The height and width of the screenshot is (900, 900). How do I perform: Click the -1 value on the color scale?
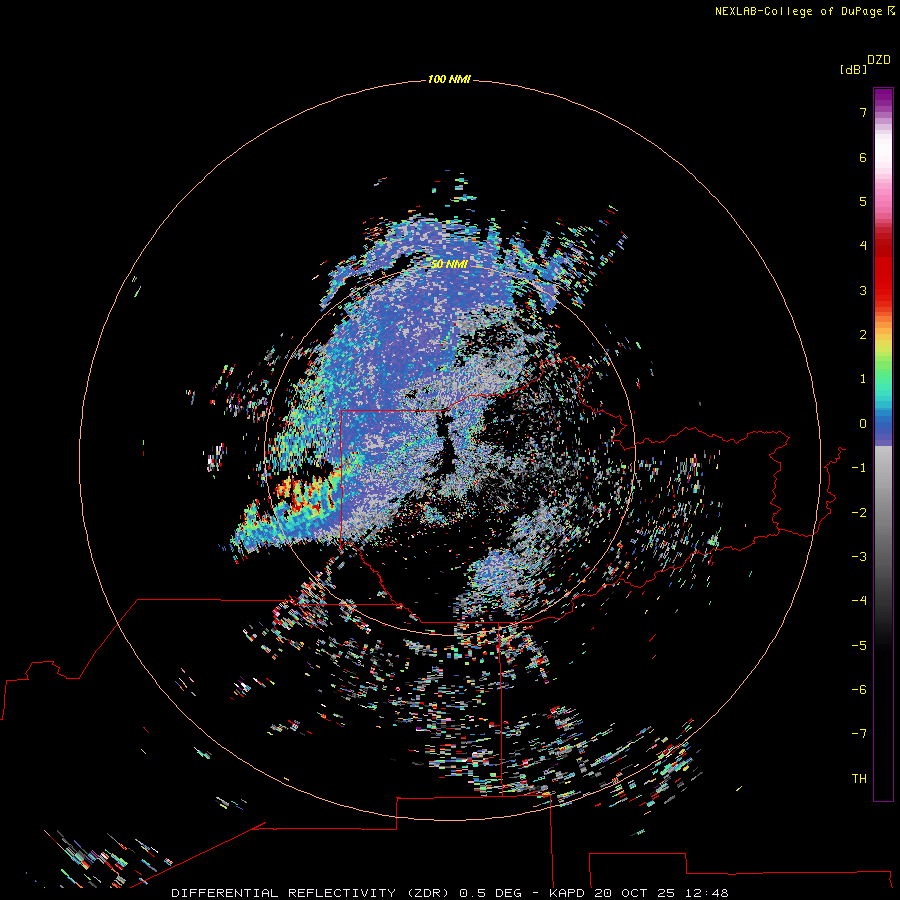coord(859,468)
